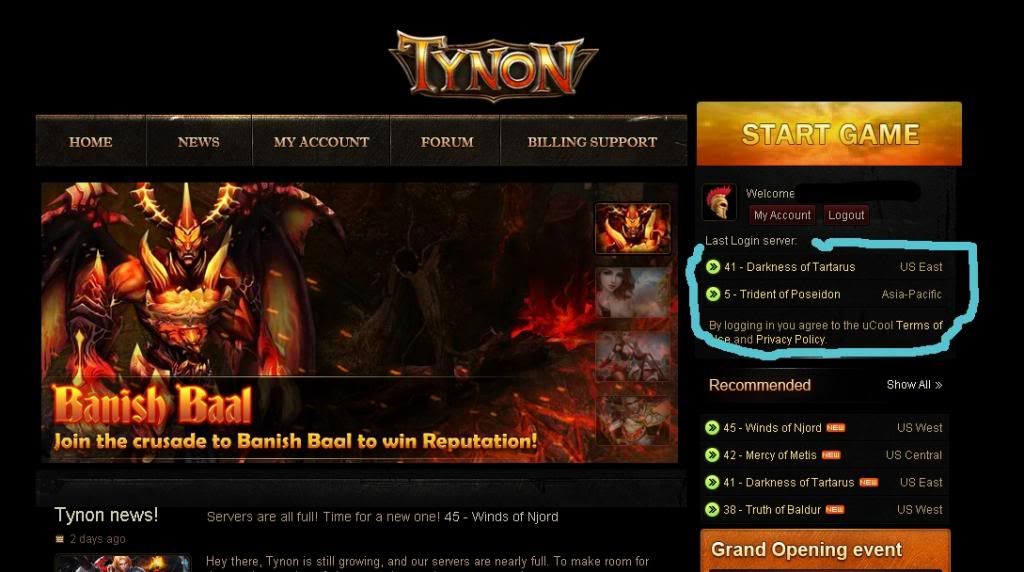
Task: Select the red-haired woman banner thumbnail
Action: pyautogui.click(x=632, y=292)
